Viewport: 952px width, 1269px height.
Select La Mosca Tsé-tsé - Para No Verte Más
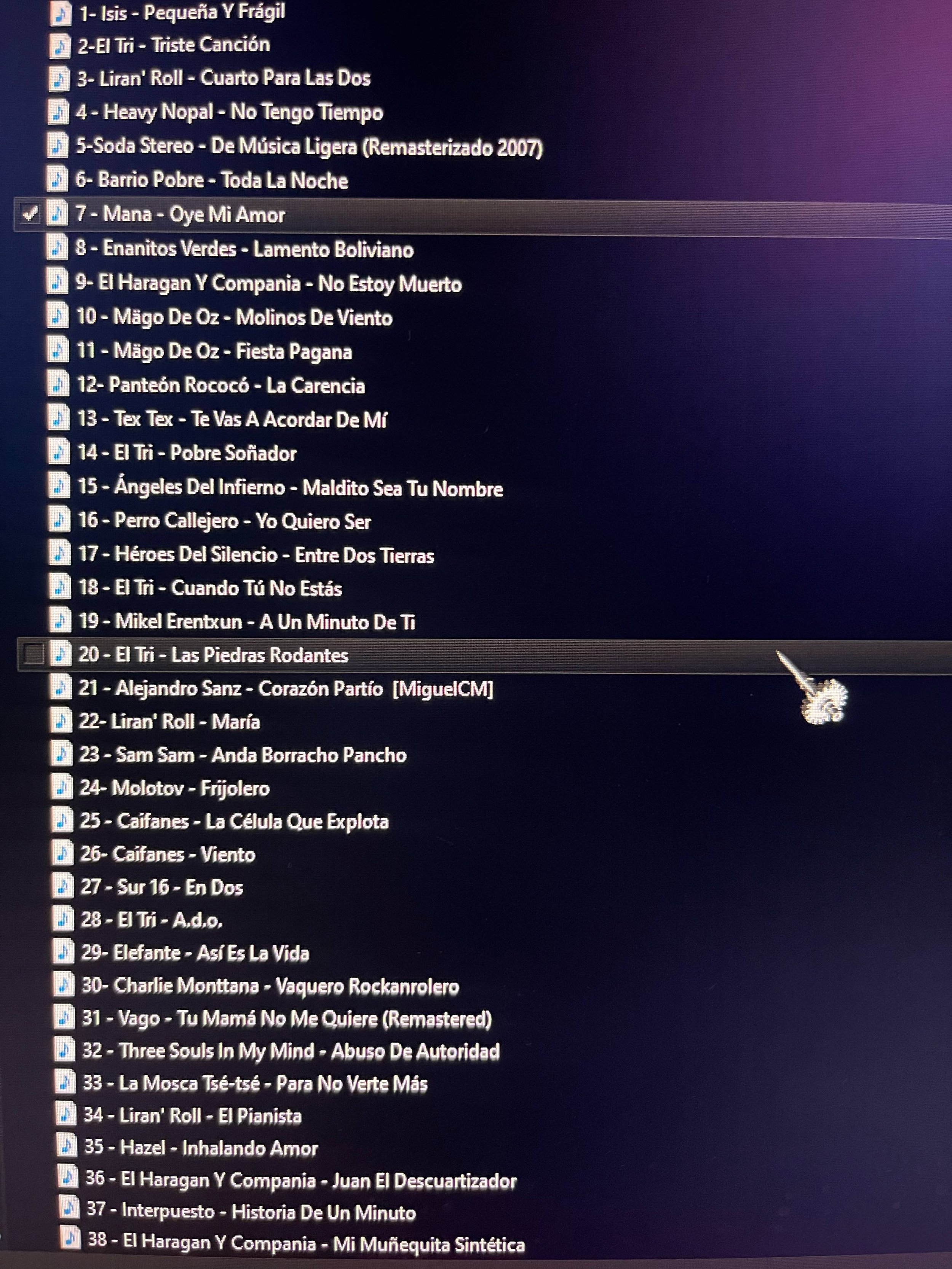273,1083
